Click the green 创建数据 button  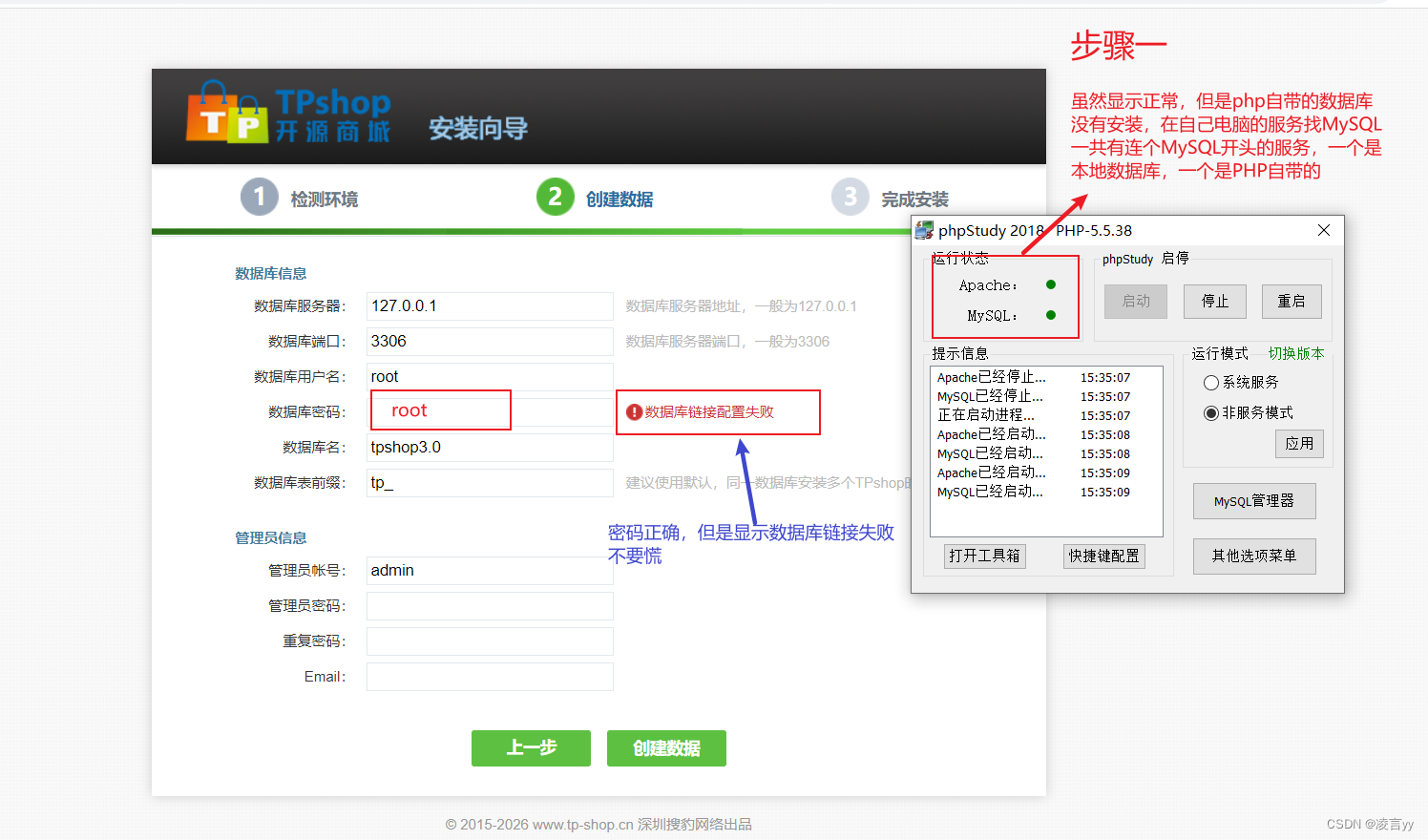(x=666, y=748)
